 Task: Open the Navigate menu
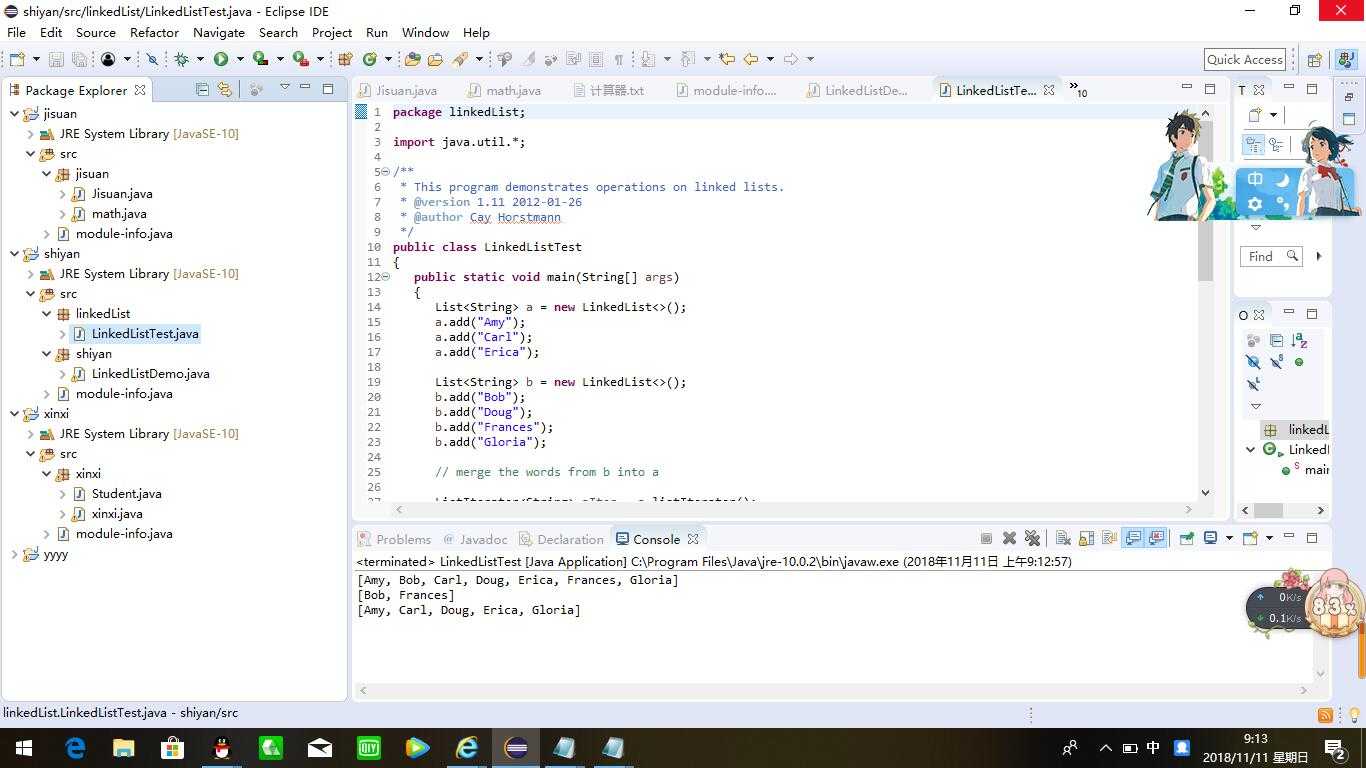219,32
